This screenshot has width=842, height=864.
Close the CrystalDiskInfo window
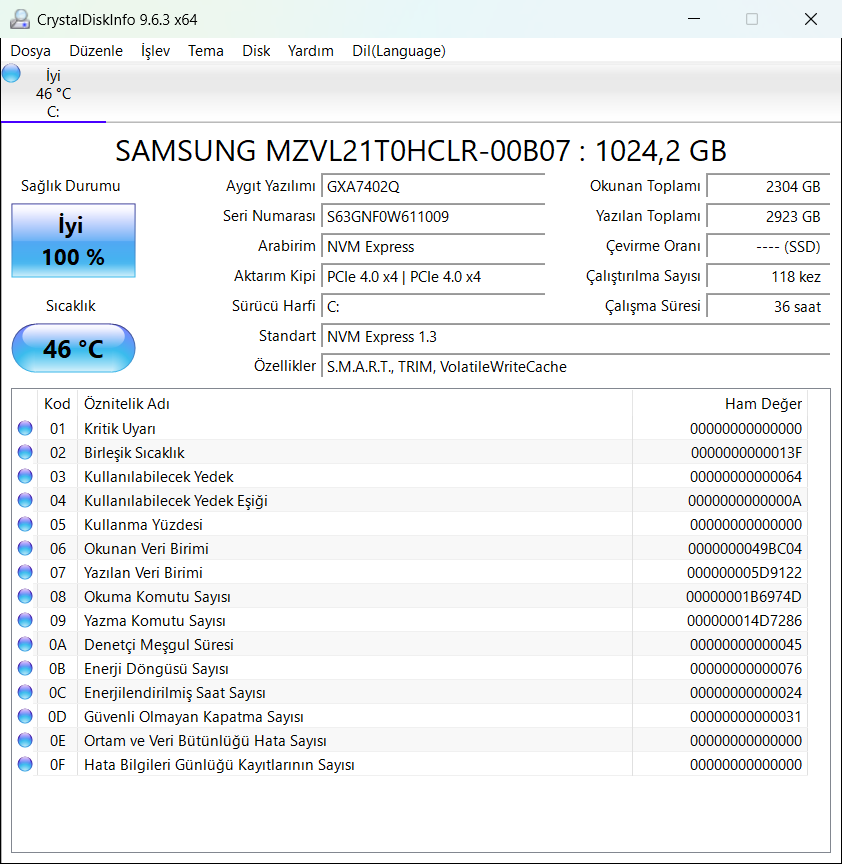click(x=811, y=19)
